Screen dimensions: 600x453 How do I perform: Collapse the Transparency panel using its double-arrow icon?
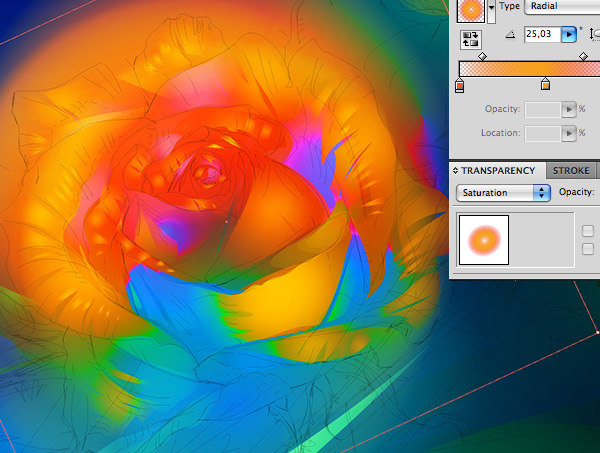tap(455, 171)
